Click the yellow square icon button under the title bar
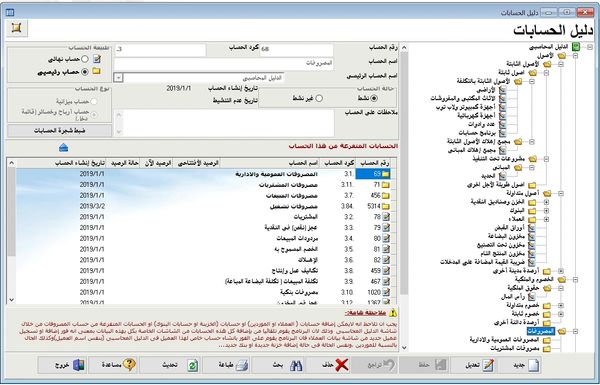600x385 pixels. point(16,28)
